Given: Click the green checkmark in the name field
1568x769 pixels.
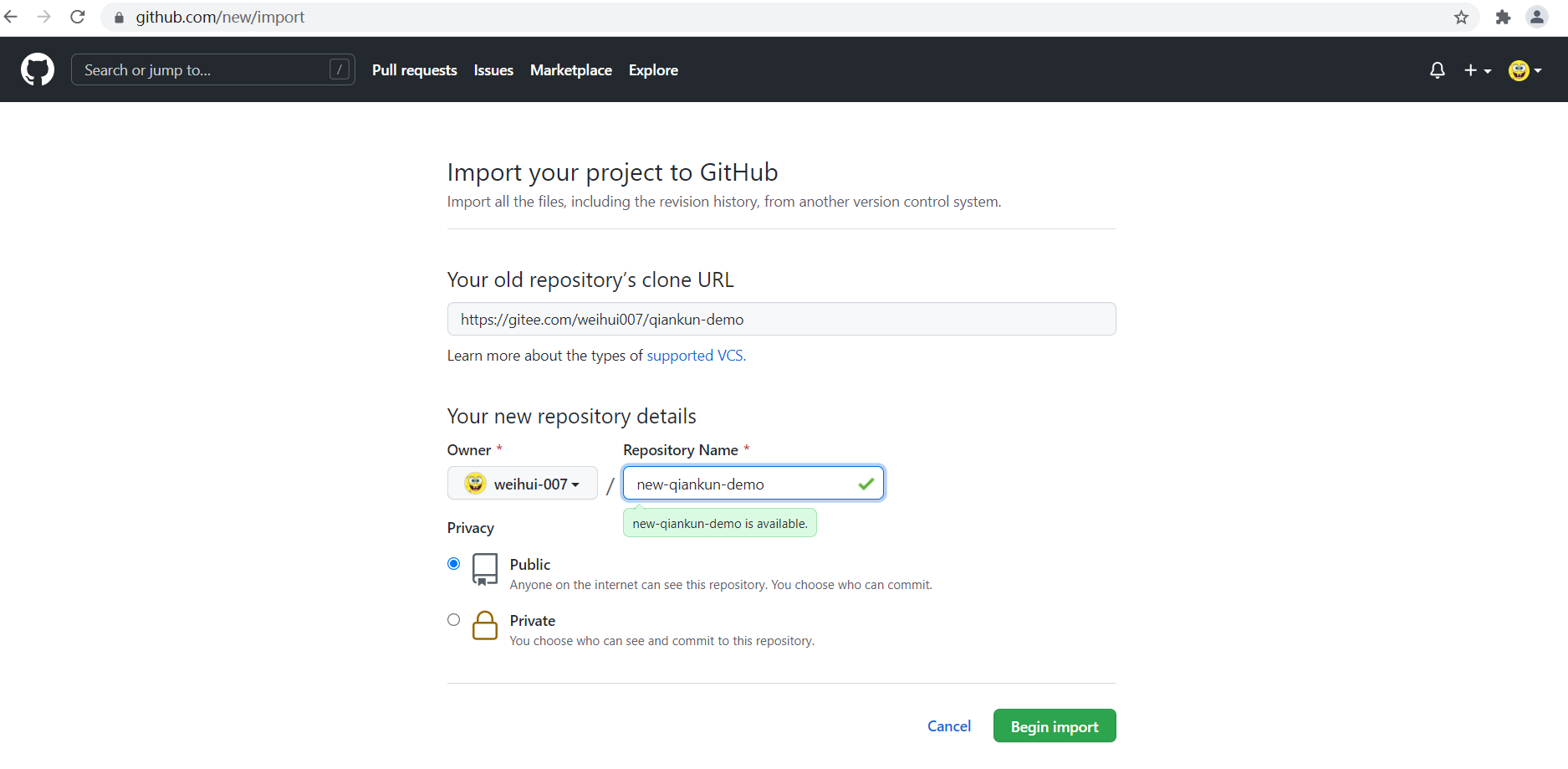Looking at the screenshot, I should click(x=866, y=483).
